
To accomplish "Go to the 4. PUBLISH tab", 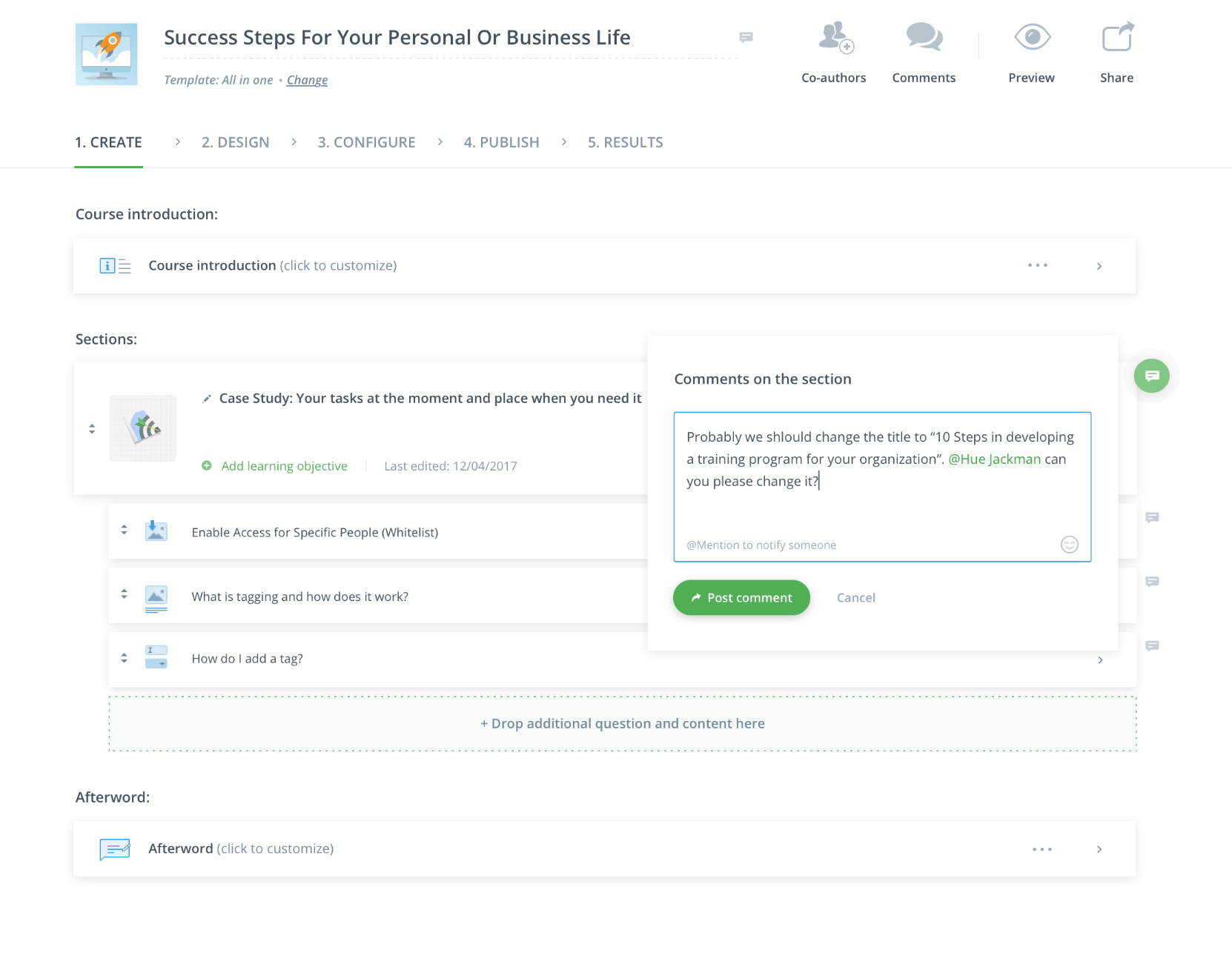I will [501, 142].
